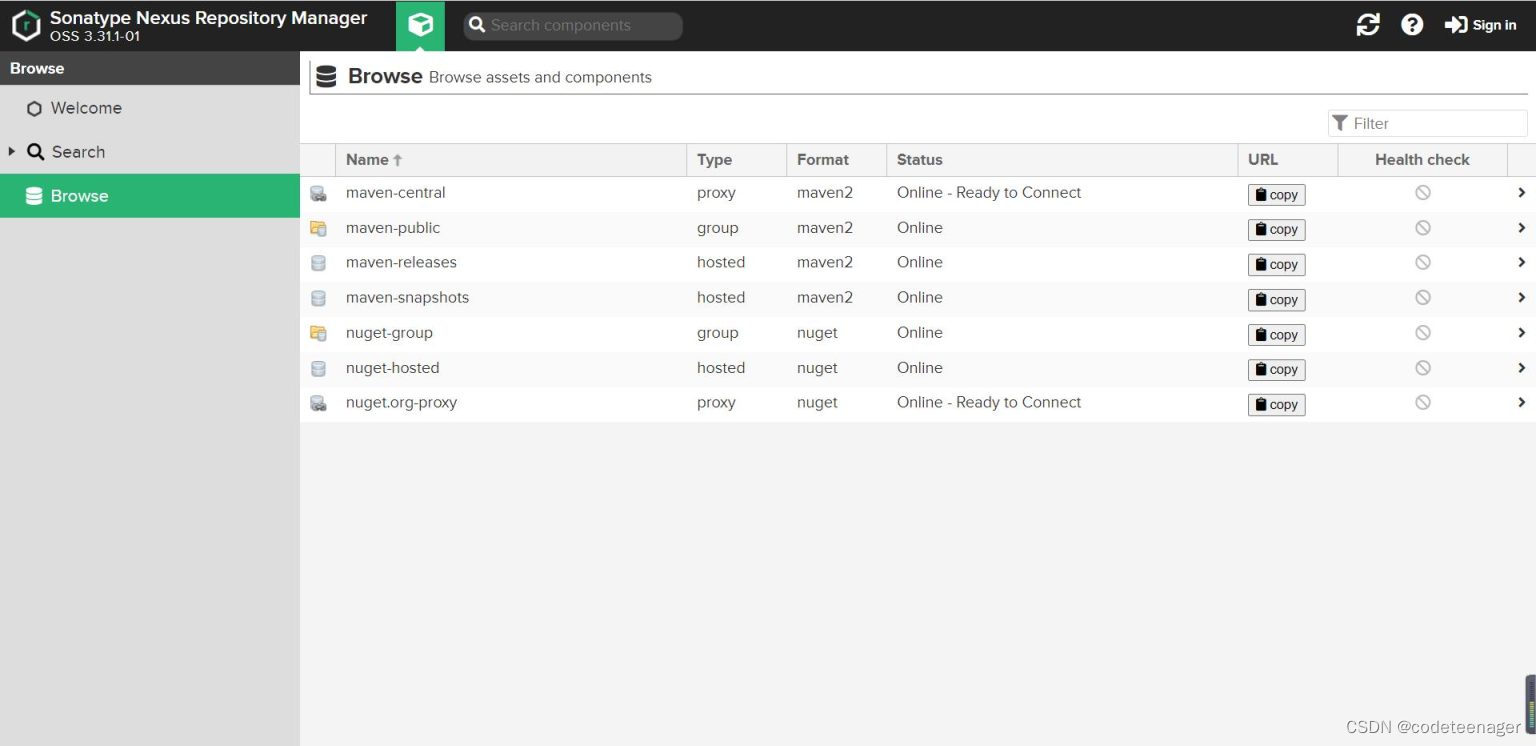Click the Refresh icon in header

[1368, 25]
